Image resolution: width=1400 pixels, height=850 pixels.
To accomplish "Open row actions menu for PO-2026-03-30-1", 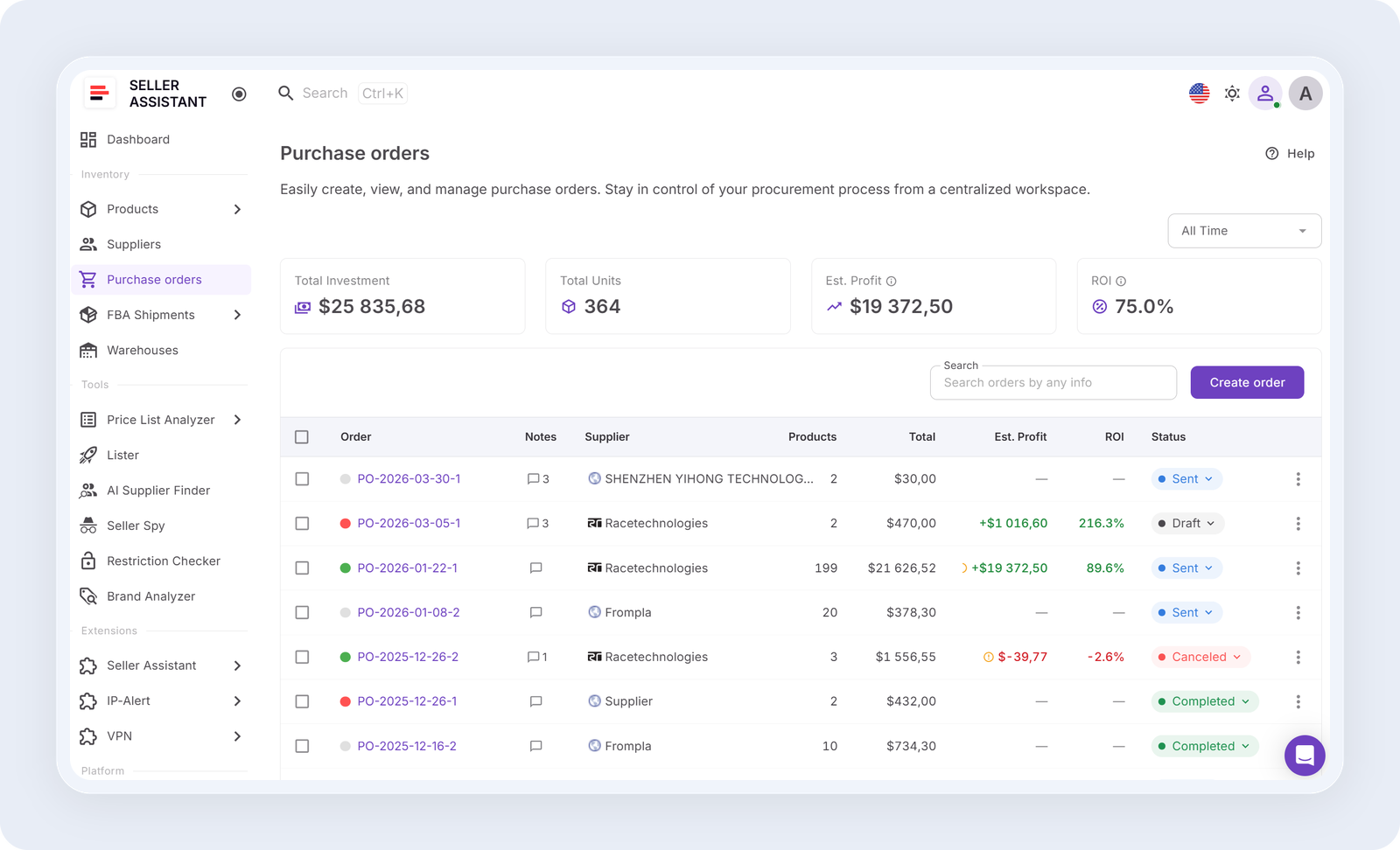I will coord(1298,479).
